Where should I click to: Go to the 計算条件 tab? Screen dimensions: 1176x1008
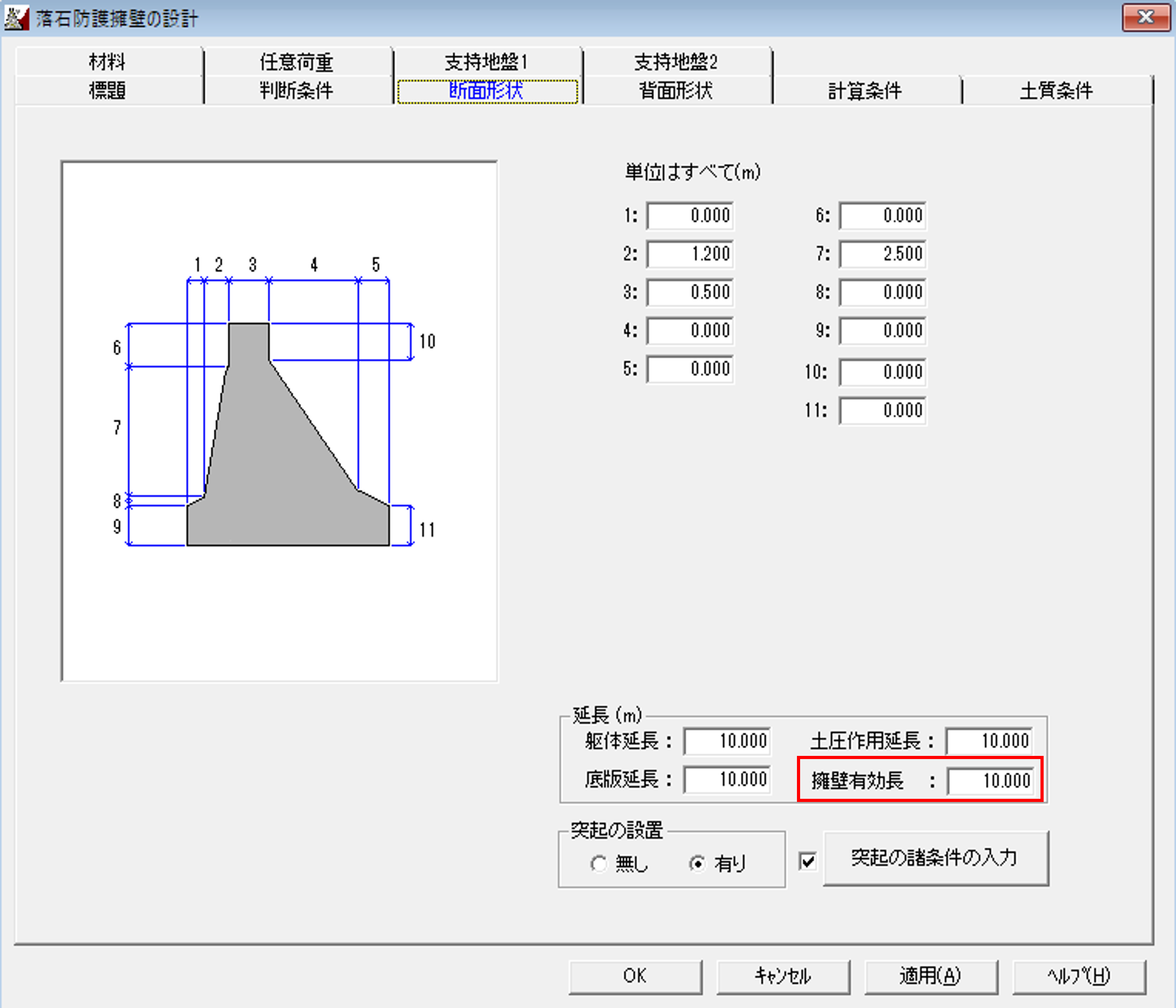tap(865, 90)
